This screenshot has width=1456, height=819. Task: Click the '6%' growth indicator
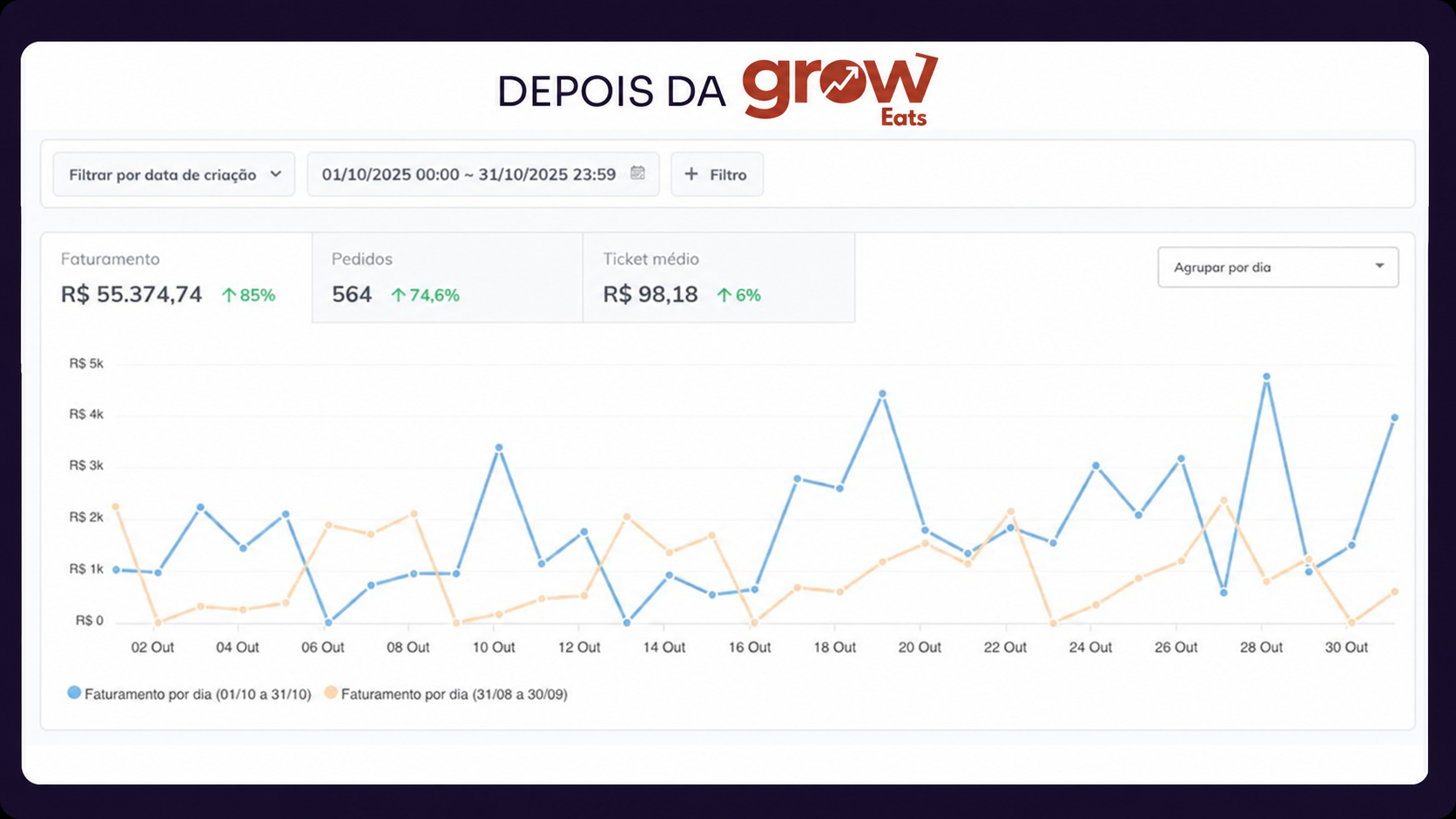point(738,295)
